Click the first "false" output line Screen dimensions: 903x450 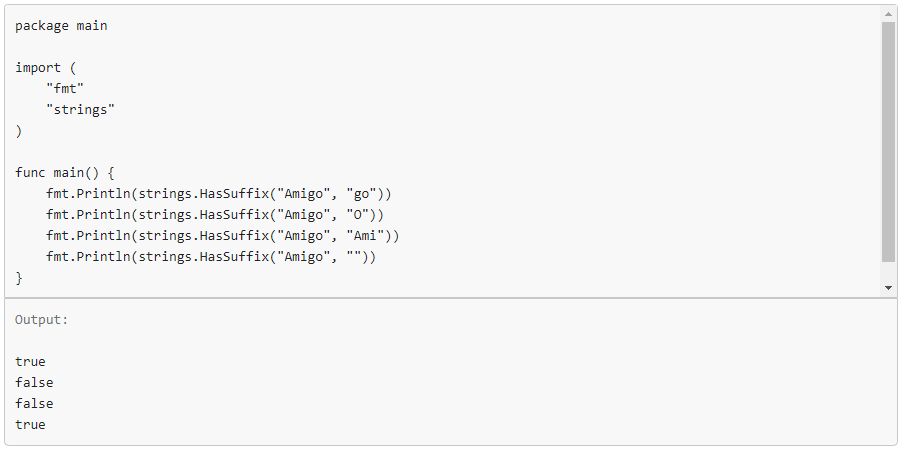coord(35,383)
